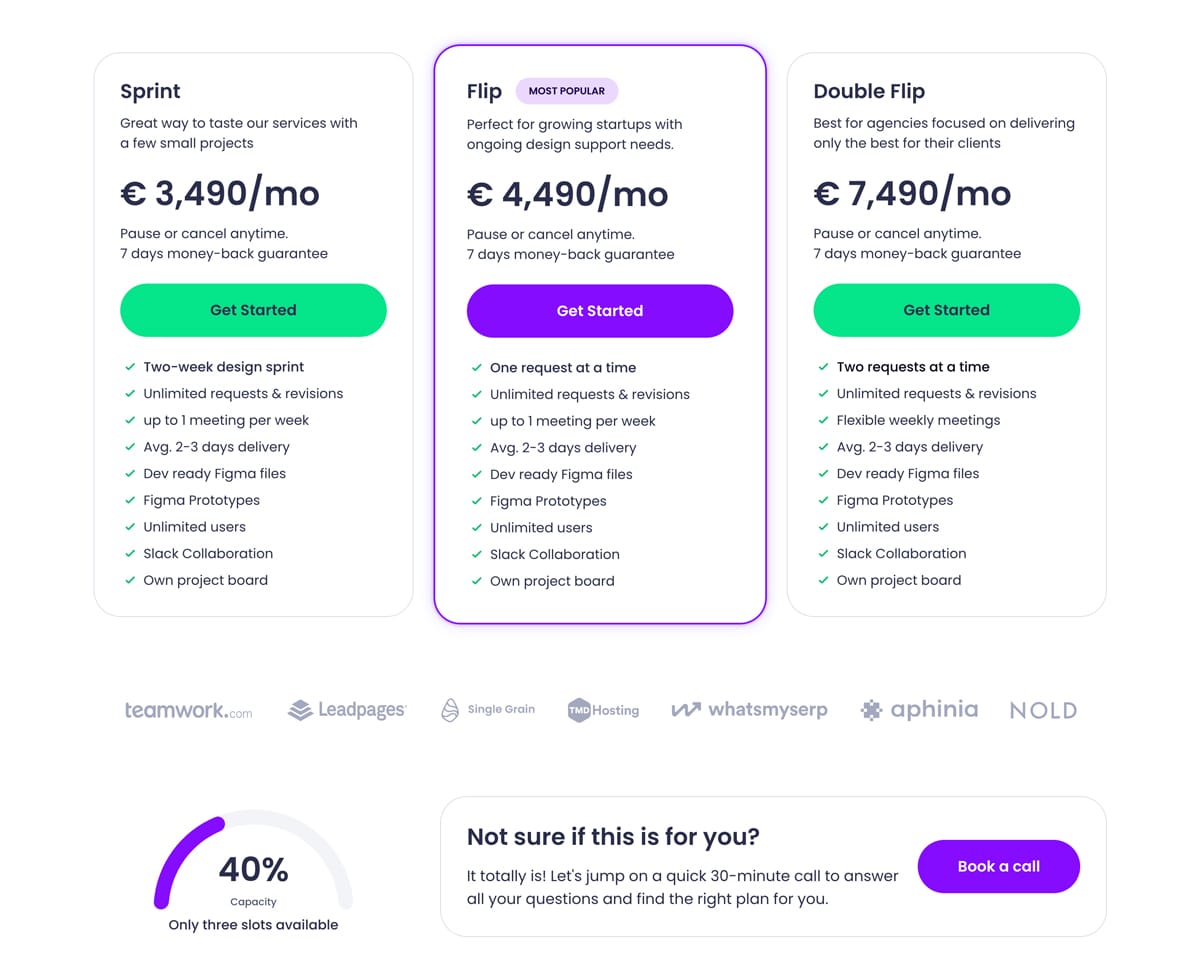The width and height of the screenshot is (1200, 973).
Task: Click checkmark next to Two requests at a time
Action: point(824,367)
